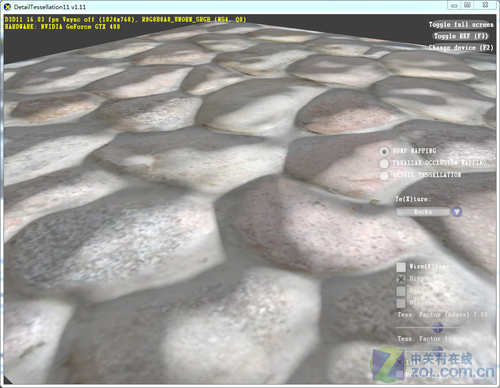Screen dimensions: 500x388
Task: Open the Rocks texture combo box
Action: tap(423, 212)
